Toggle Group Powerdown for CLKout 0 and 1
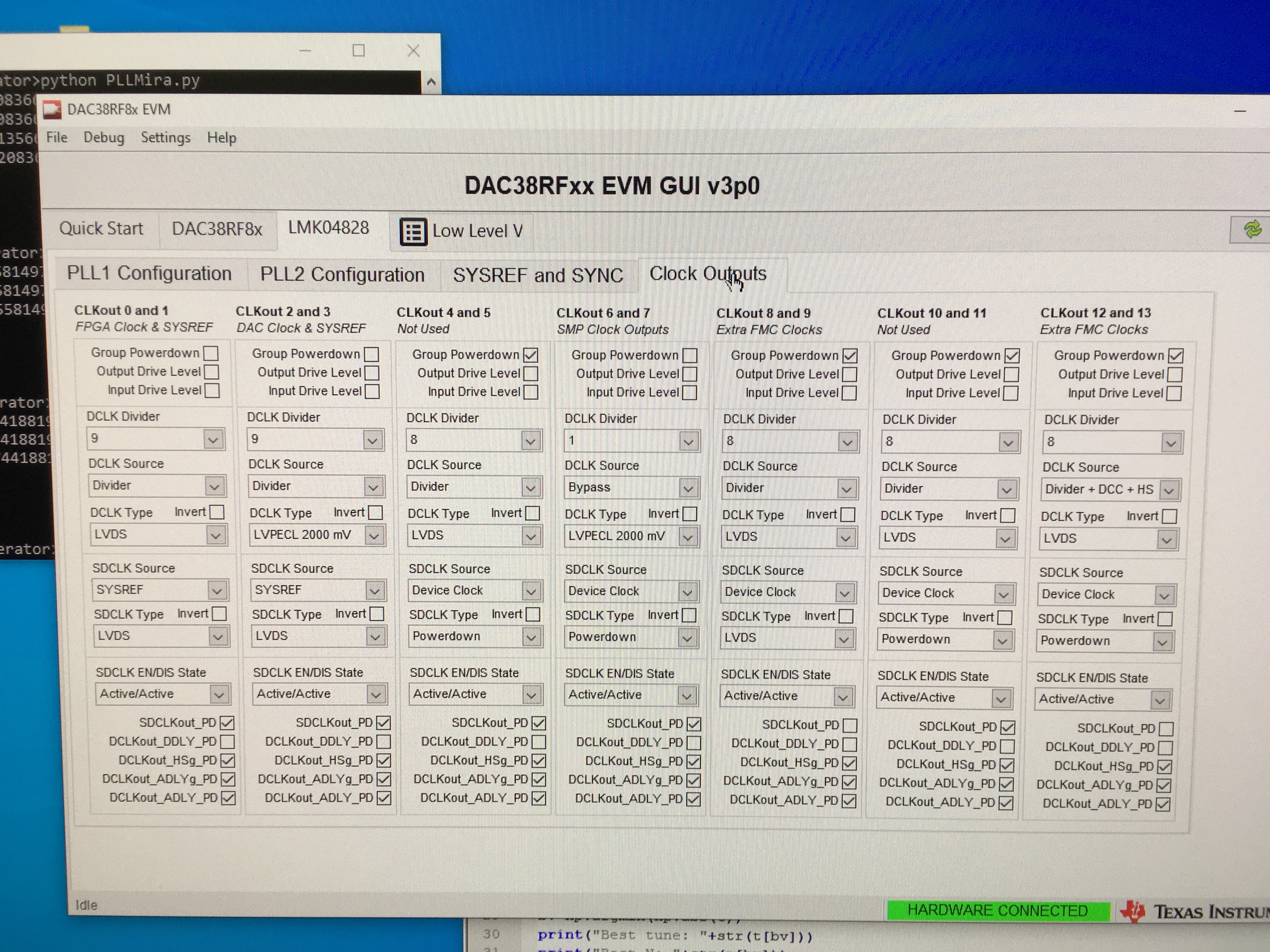The image size is (1270, 952). coord(211,353)
